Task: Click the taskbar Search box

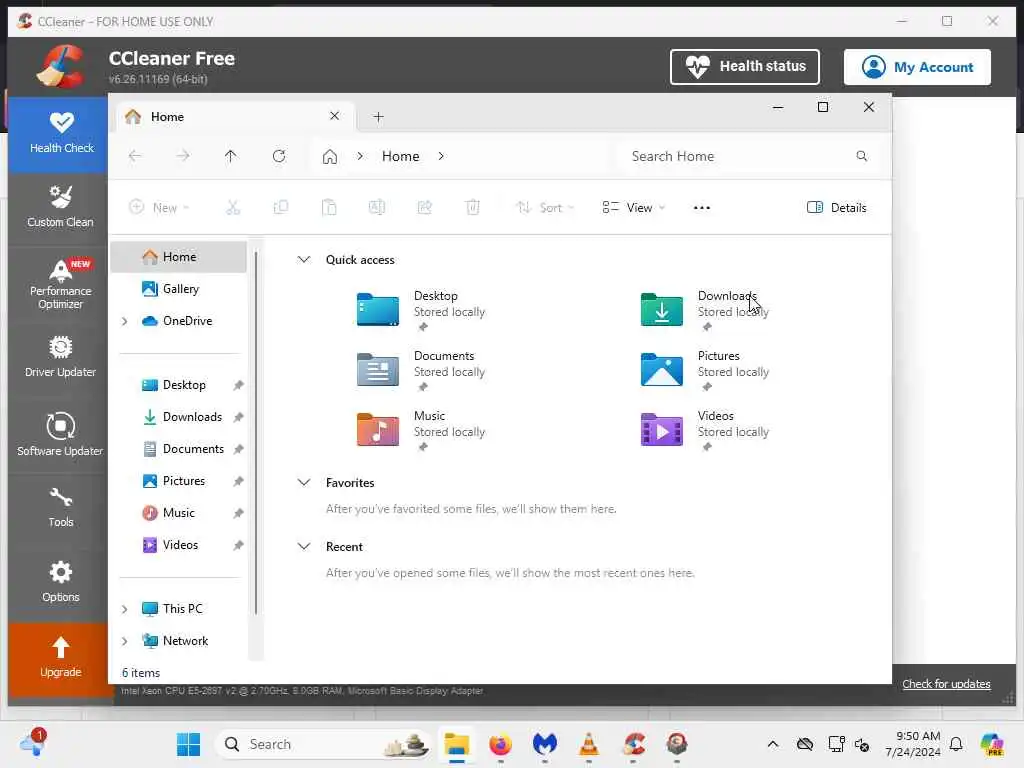Action: (x=324, y=744)
